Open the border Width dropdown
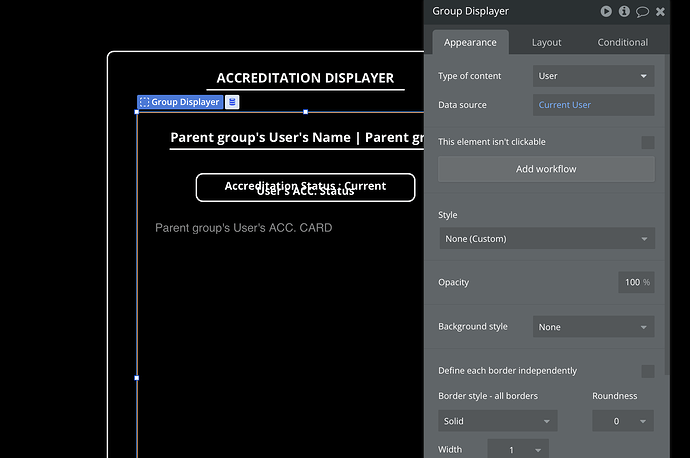The height and width of the screenshot is (458, 690). [x=518, y=449]
